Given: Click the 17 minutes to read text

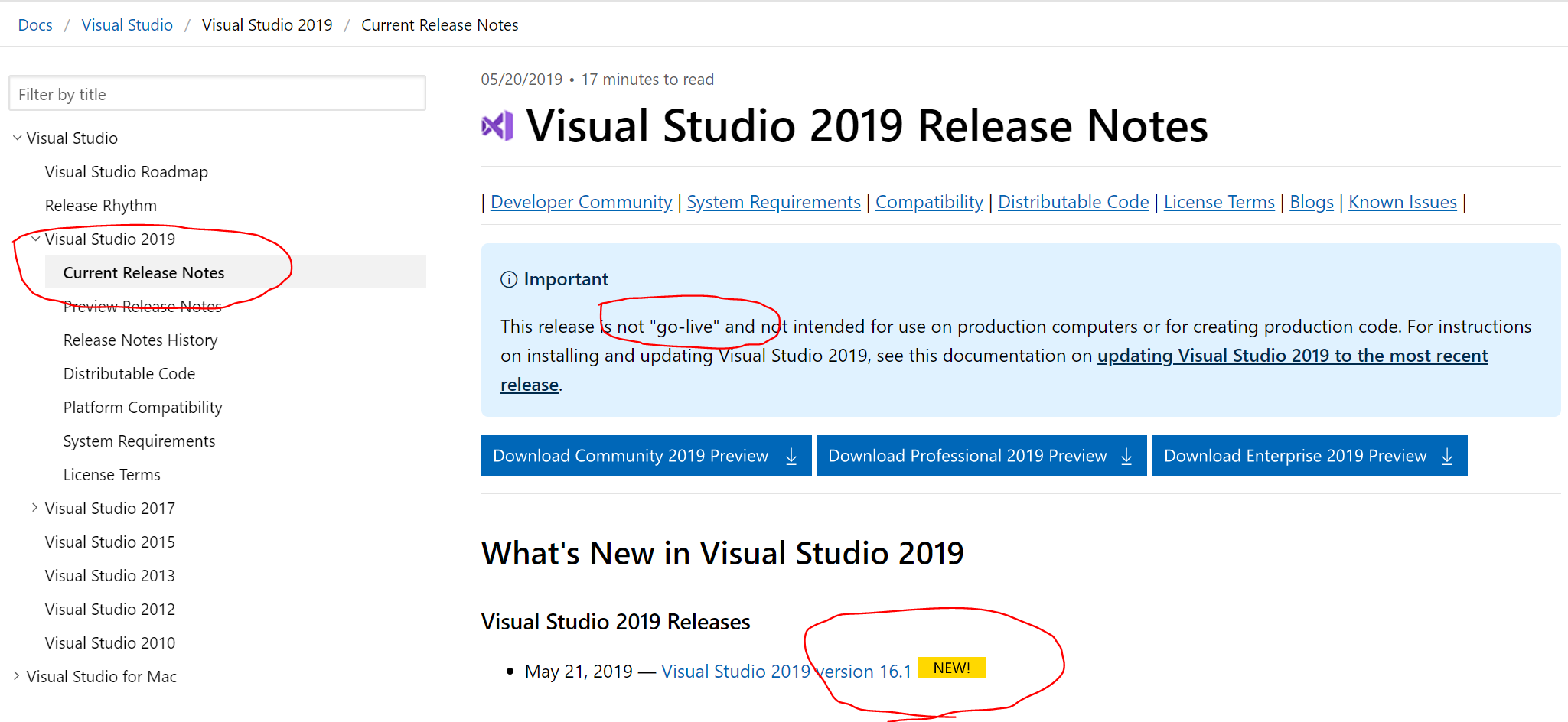Looking at the screenshot, I should pyautogui.click(x=647, y=80).
